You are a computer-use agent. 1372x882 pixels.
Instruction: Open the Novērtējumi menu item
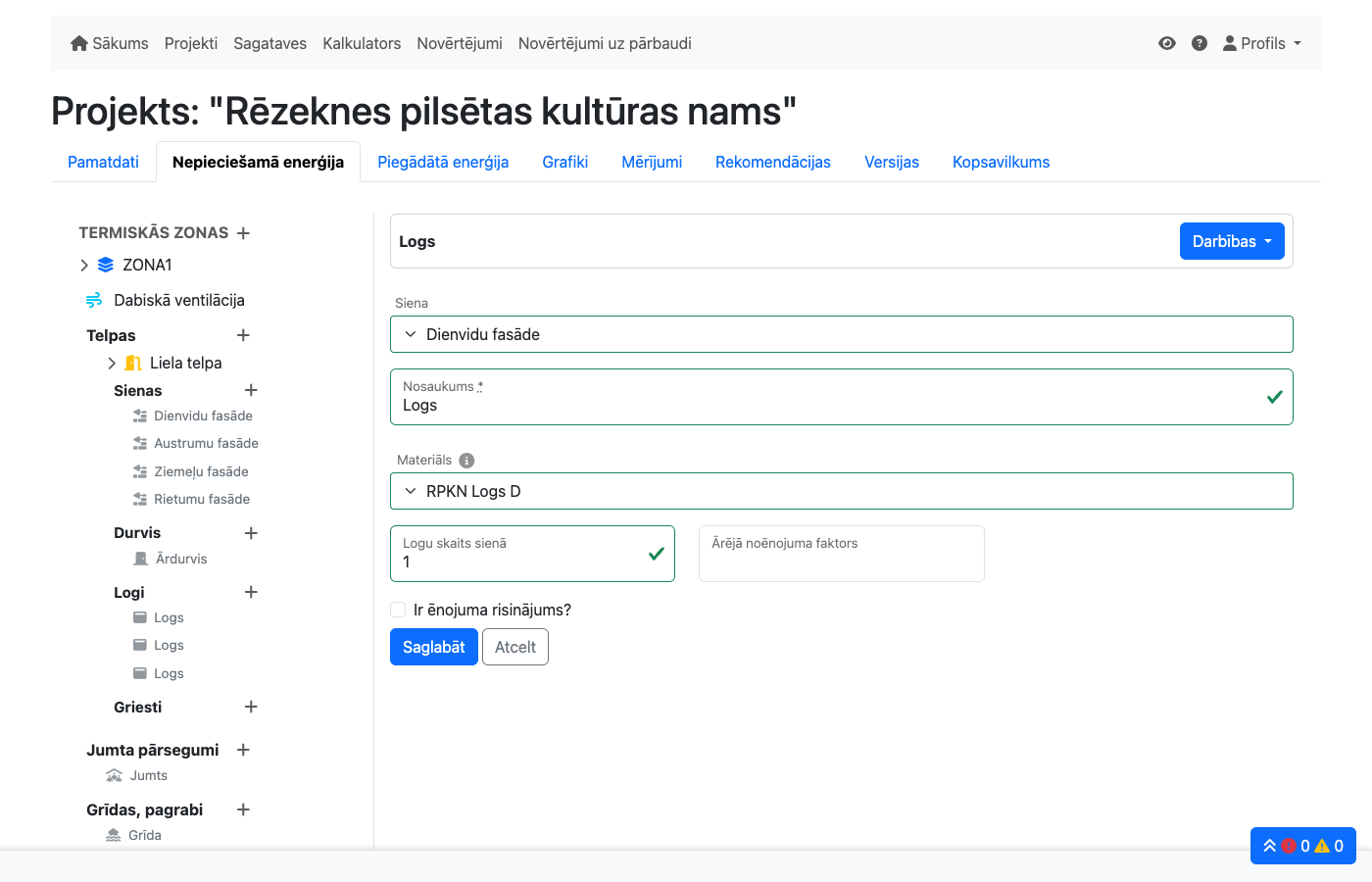tap(460, 43)
